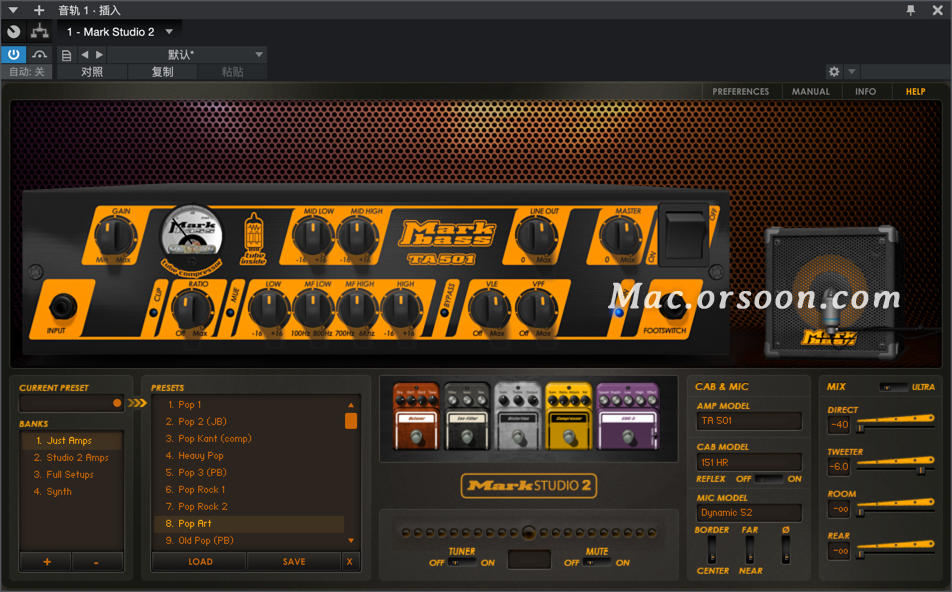Click the plus icon to add an insert

click(x=39, y=10)
